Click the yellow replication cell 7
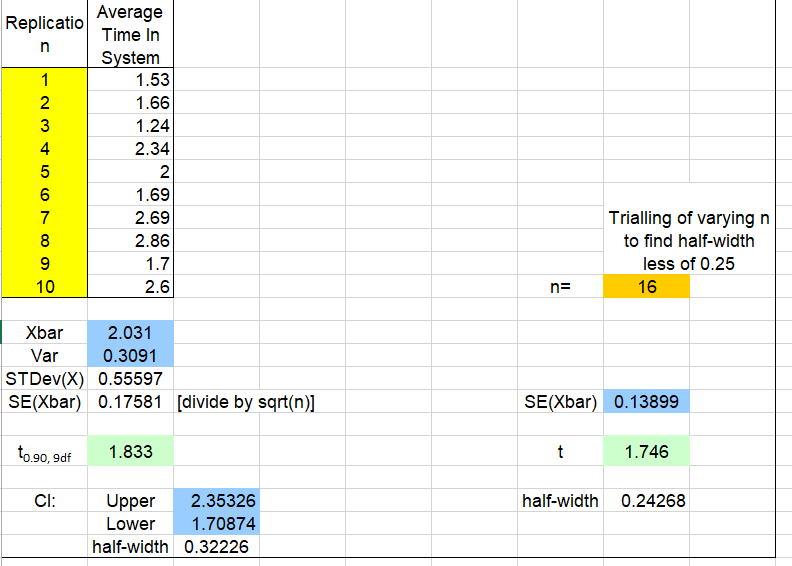 [44, 217]
